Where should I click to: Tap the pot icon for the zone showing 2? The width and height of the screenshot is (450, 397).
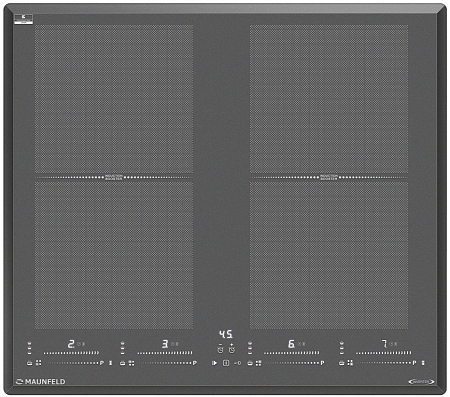point(29,363)
